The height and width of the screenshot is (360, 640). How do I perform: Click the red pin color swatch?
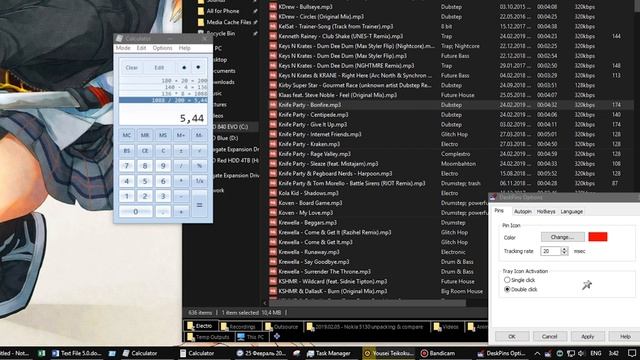(598, 237)
